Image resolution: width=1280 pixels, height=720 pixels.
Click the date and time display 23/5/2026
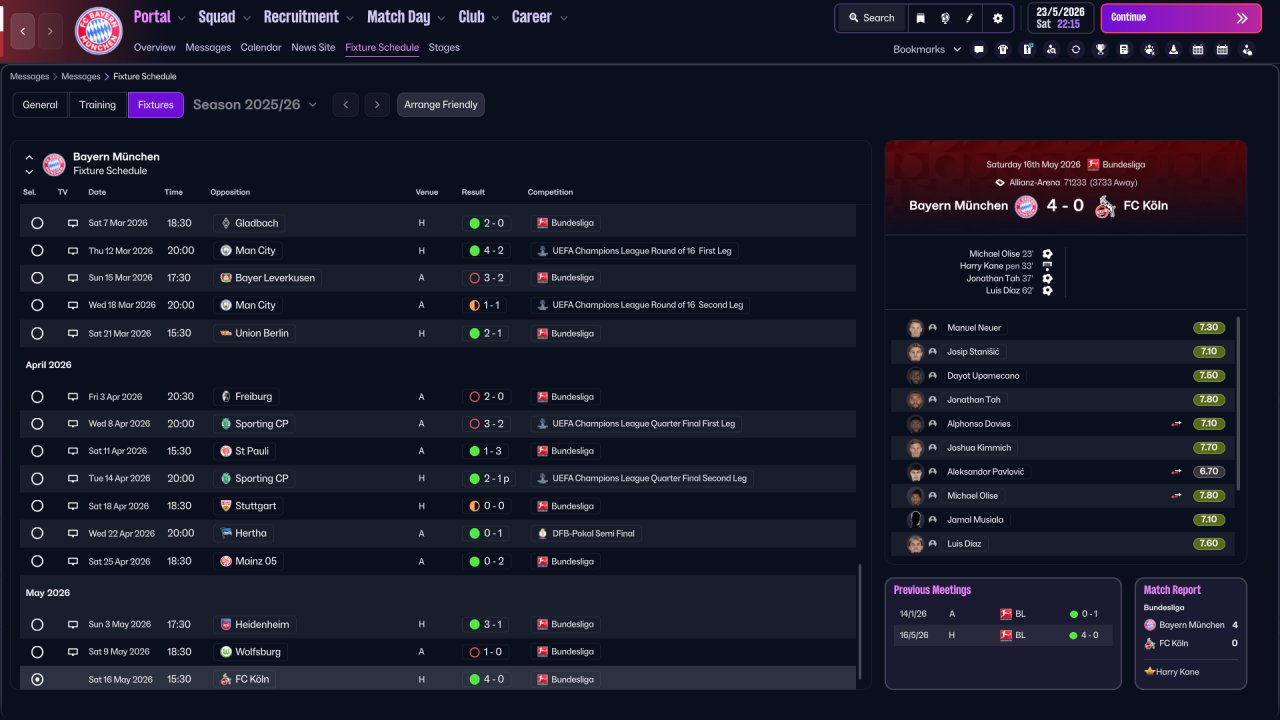coord(1061,18)
